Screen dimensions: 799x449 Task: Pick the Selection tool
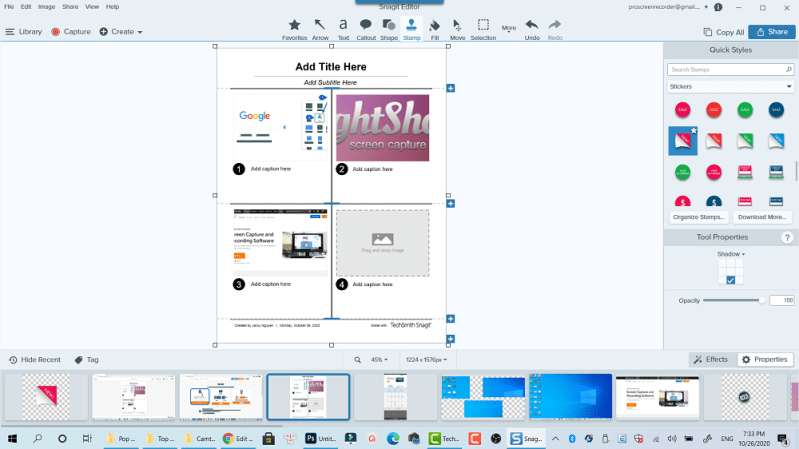click(483, 28)
